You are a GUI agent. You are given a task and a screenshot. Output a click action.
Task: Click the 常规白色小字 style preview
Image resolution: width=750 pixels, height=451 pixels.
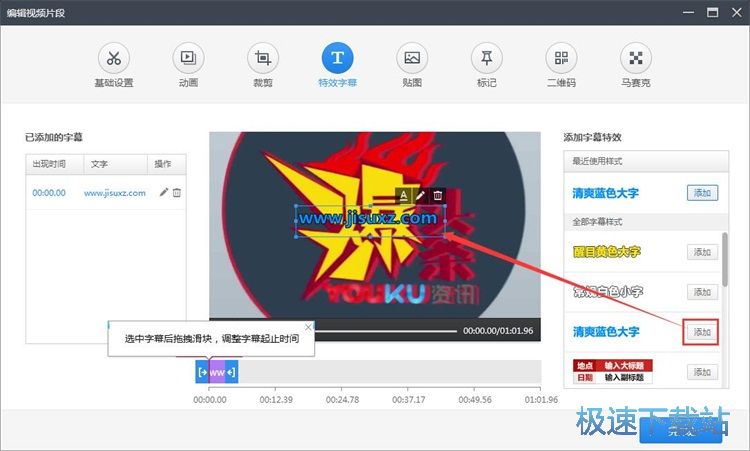point(608,292)
